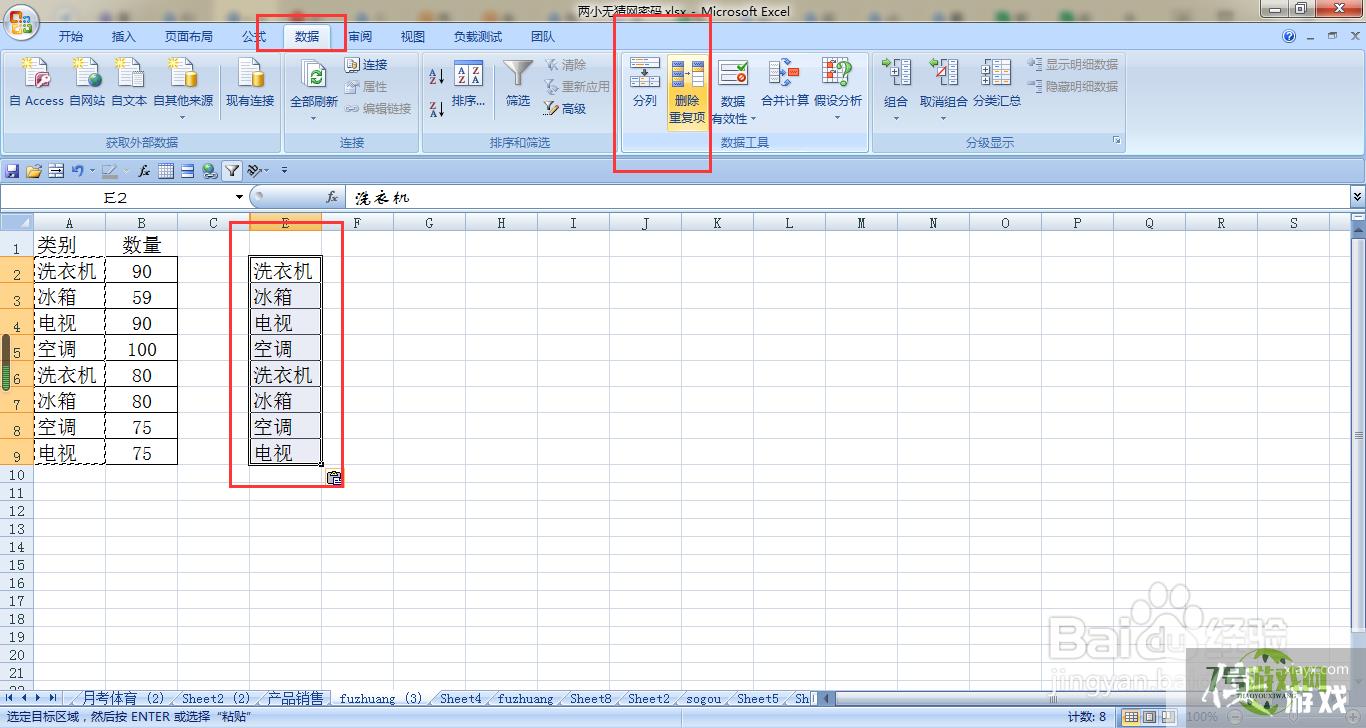This screenshot has width=1366, height=728.
Task: Open the 分级显示 dialog launcher
Action: click(x=1117, y=142)
